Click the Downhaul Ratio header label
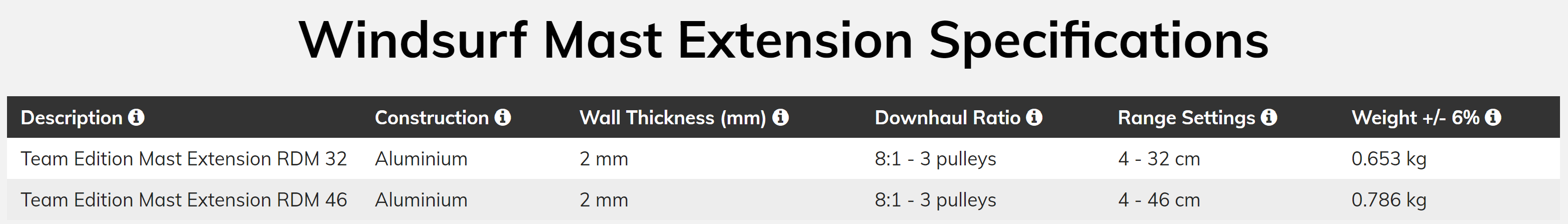The height and width of the screenshot is (224, 1568). (x=947, y=118)
